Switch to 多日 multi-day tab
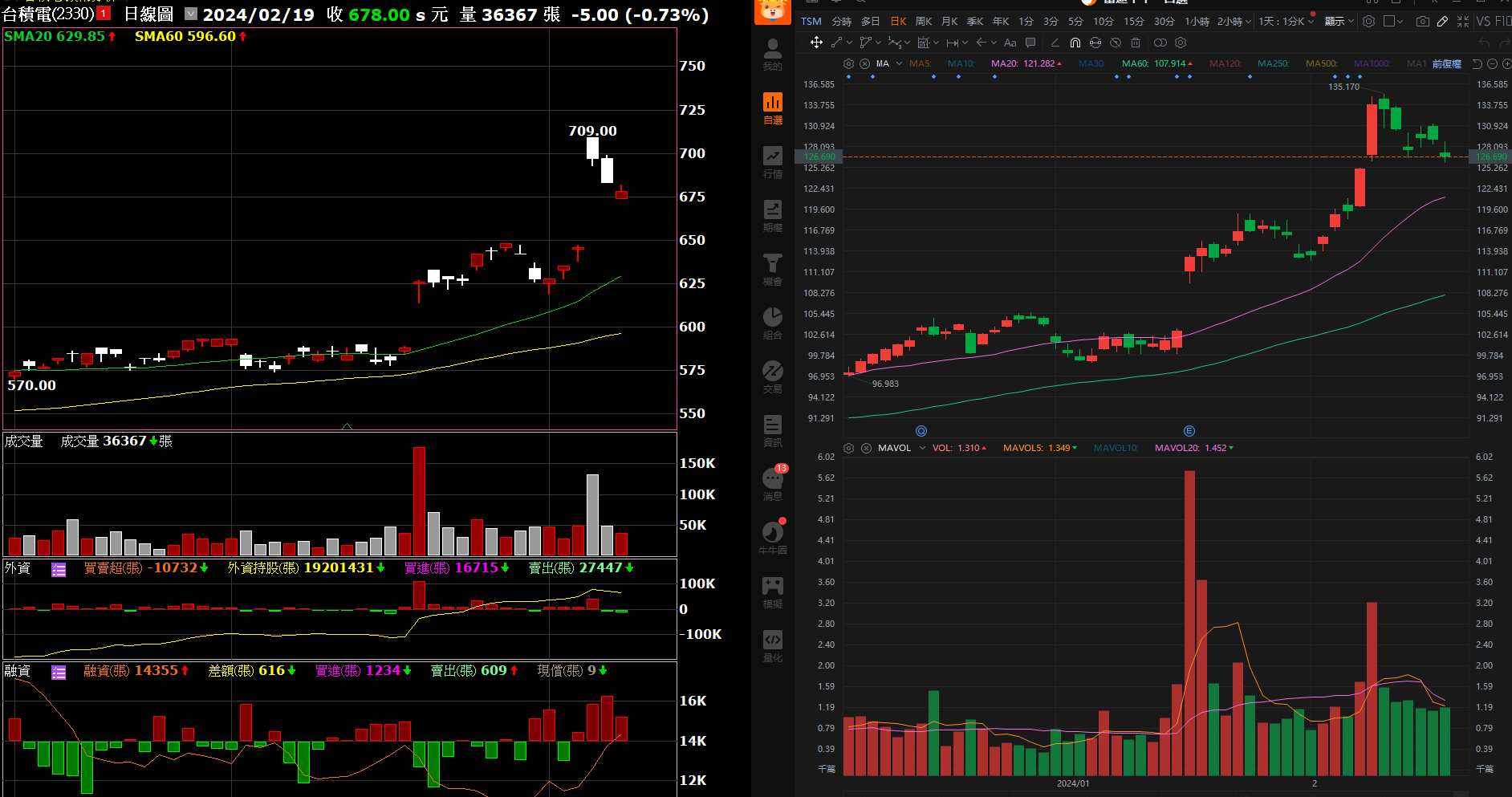The image size is (1512, 797). pyautogui.click(x=870, y=22)
